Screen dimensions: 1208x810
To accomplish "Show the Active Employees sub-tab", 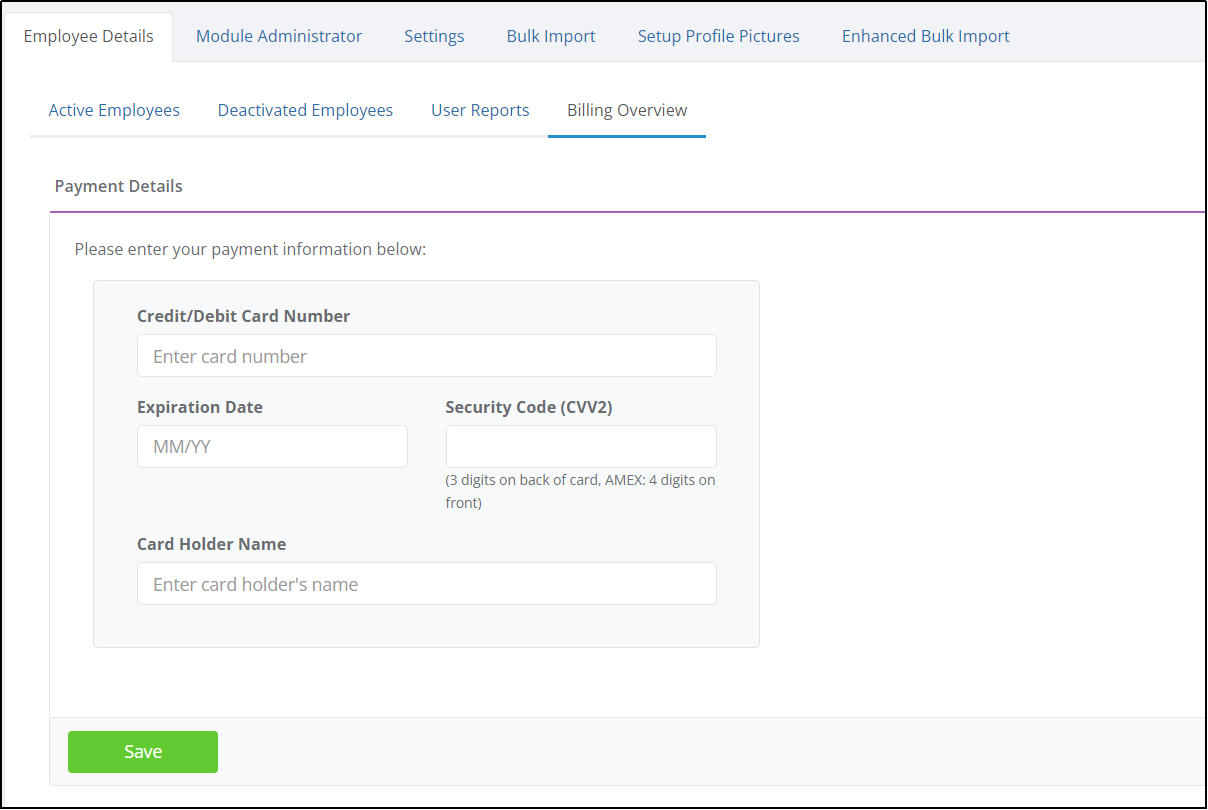I will tap(114, 110).
